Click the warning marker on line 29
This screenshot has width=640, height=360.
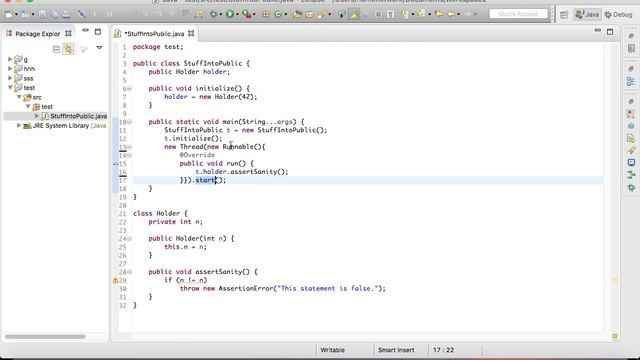[115, 280]
